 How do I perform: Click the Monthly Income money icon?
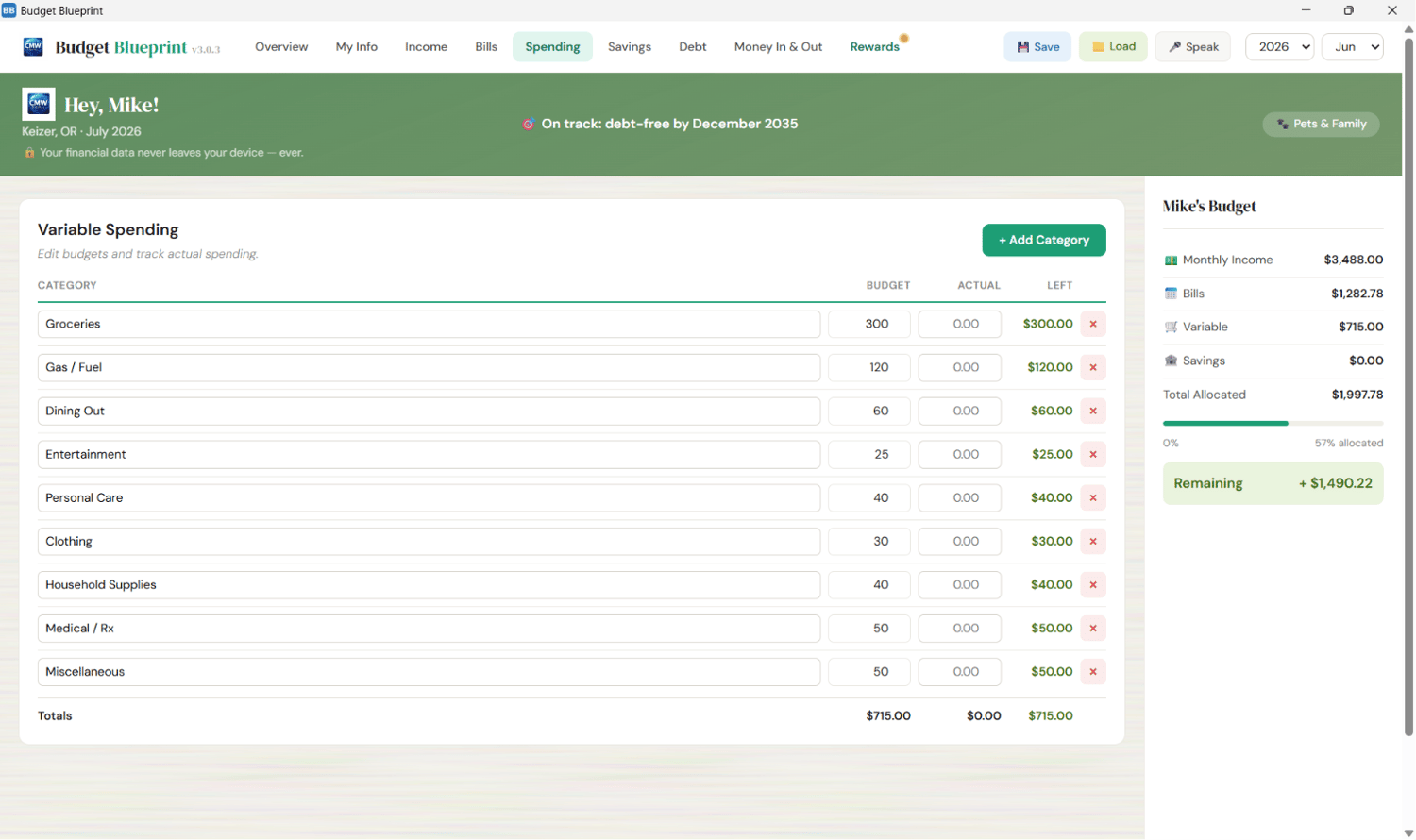1171,260
